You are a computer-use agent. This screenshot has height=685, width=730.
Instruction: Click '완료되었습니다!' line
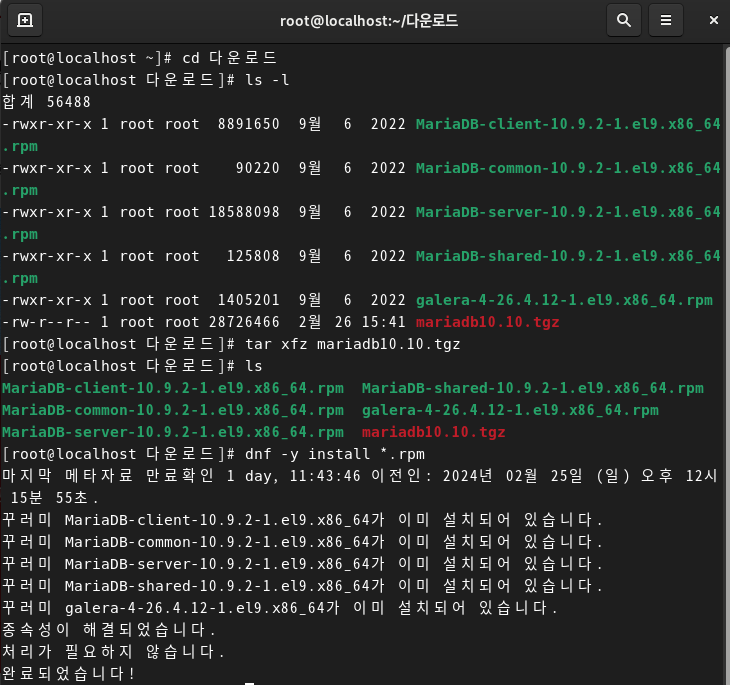pos(68,674)
